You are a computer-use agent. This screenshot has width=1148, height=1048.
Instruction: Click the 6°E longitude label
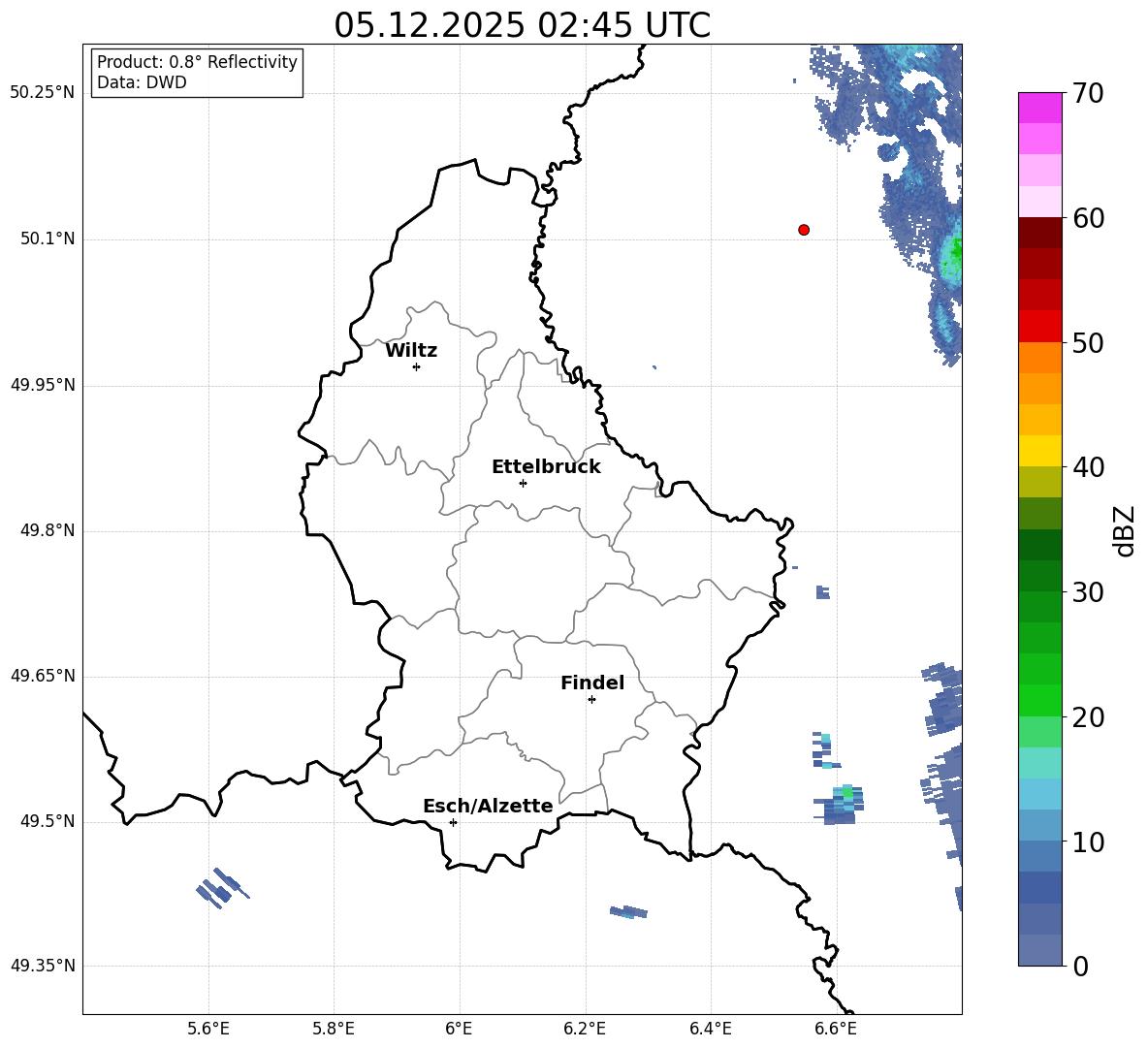(x=459, y=1029)
